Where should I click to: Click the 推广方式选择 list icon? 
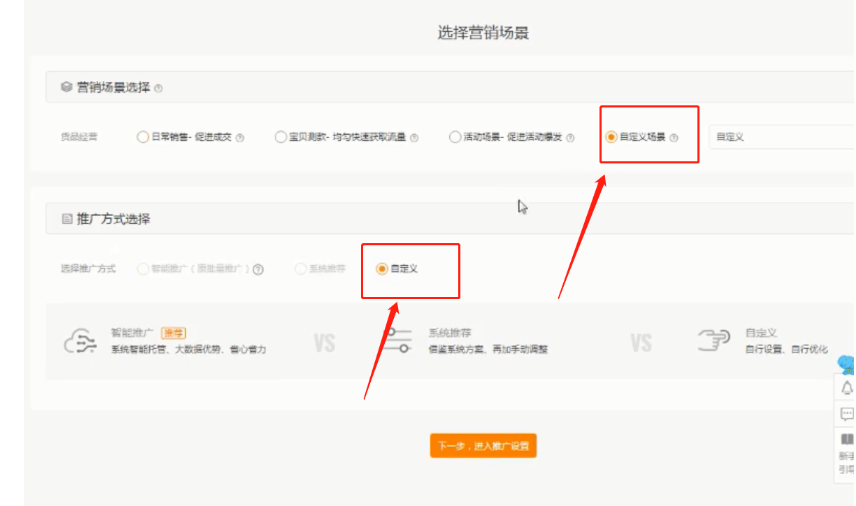[x=67, y=219]
